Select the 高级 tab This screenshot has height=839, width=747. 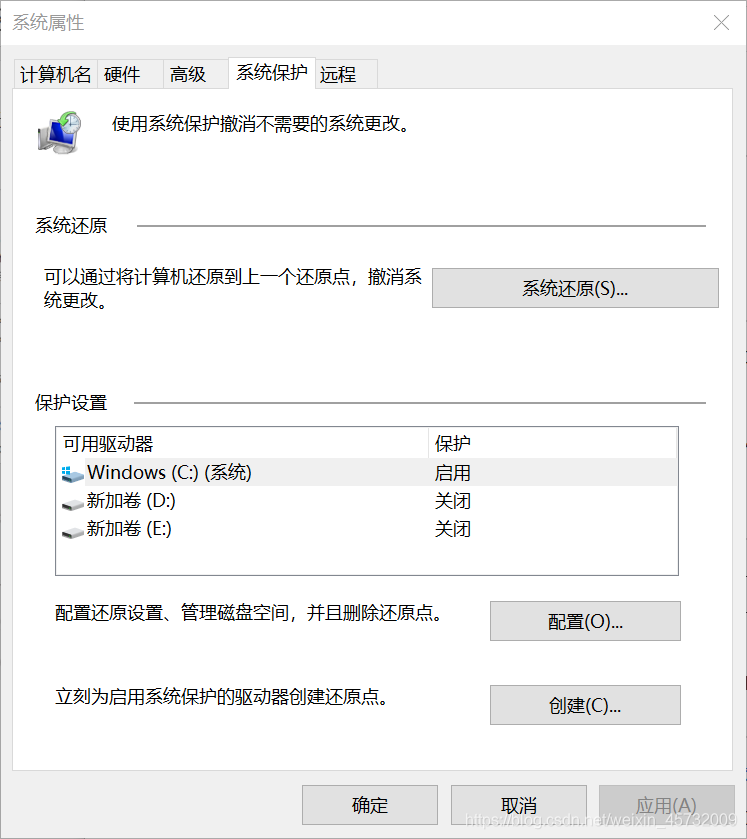tap(196, 74)
